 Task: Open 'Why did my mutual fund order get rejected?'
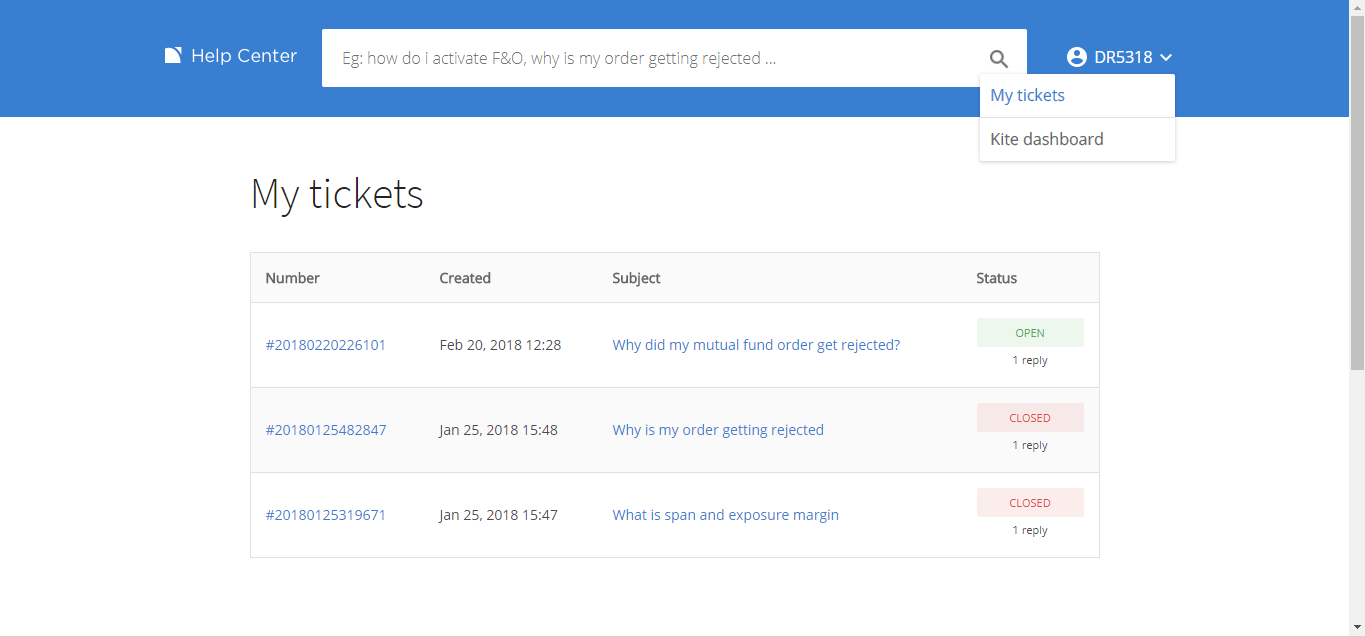click(x=756, y=345)
